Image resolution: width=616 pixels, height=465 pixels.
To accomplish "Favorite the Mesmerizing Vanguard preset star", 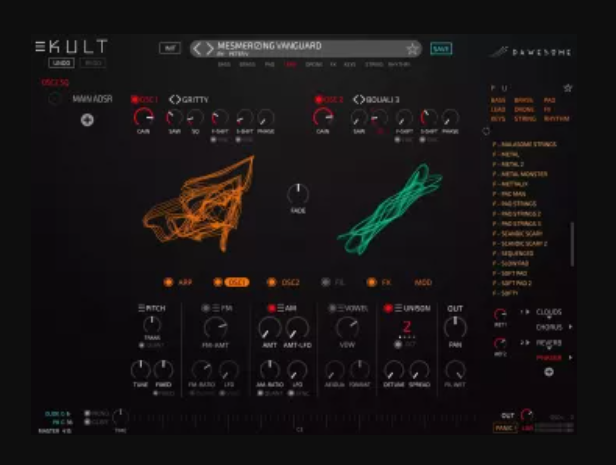I will pos(412,49).
